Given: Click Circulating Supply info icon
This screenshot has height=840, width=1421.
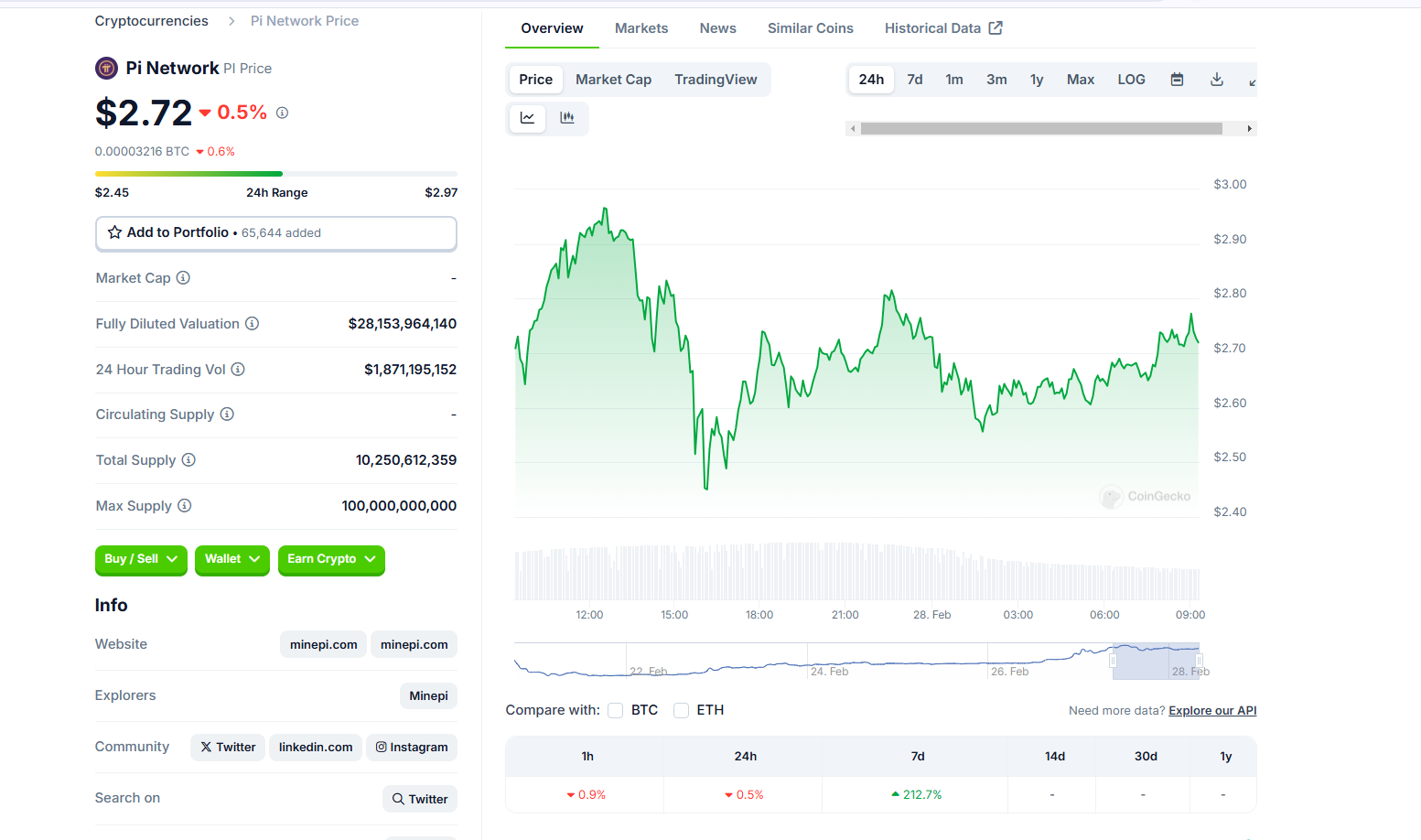Looking at the screenshot, I should (x=227, y=414).
